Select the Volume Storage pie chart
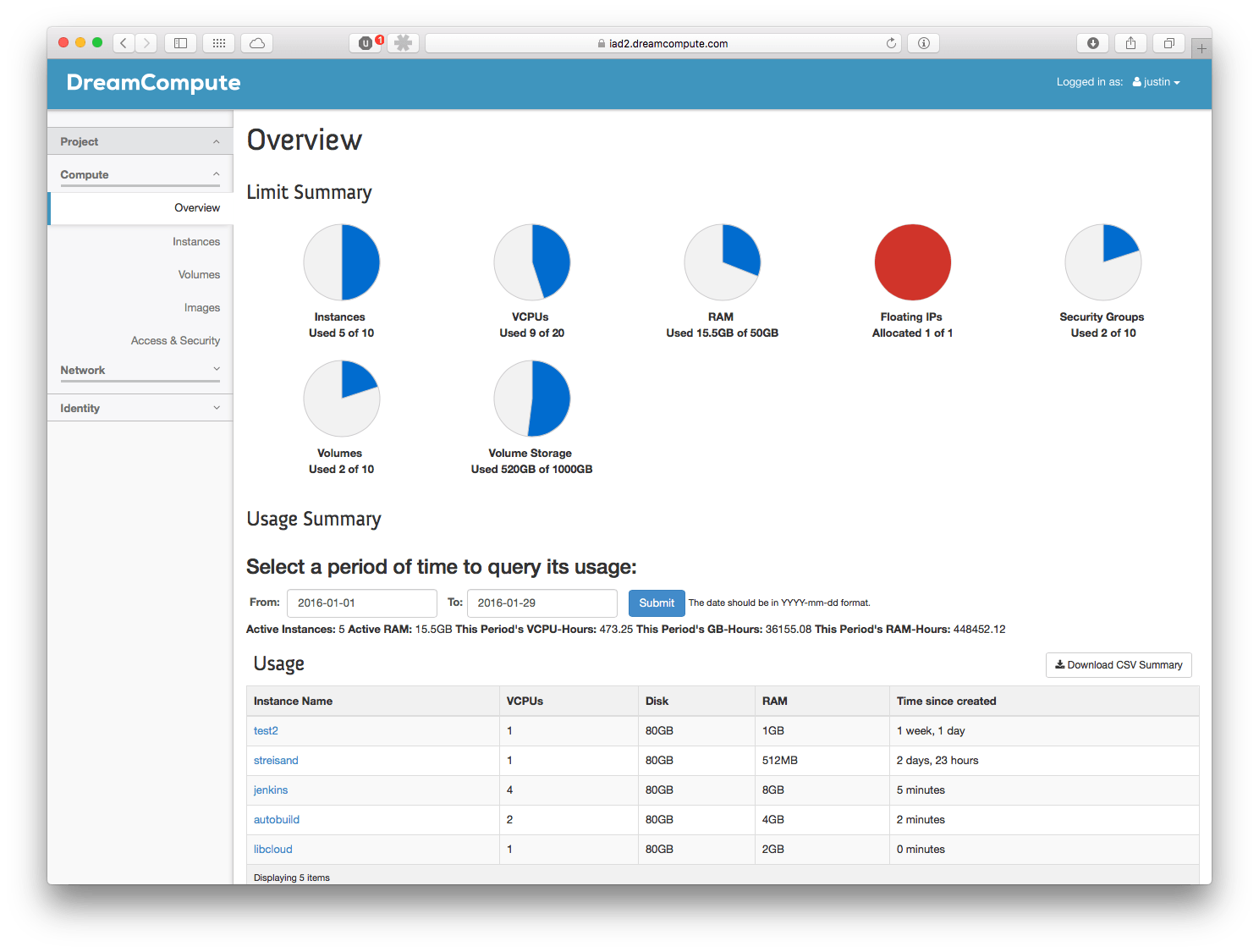The width and height of the screenshot is (1259, 952). [531, 399]
